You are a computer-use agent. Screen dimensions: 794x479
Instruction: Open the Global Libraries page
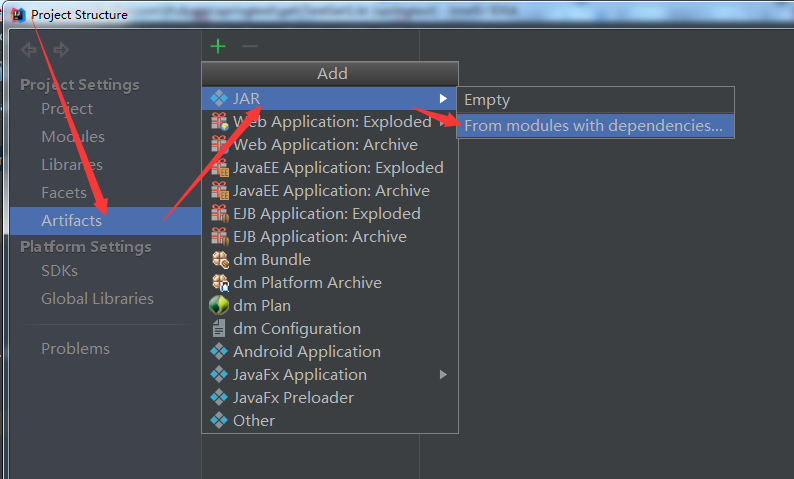pos(97,298)
